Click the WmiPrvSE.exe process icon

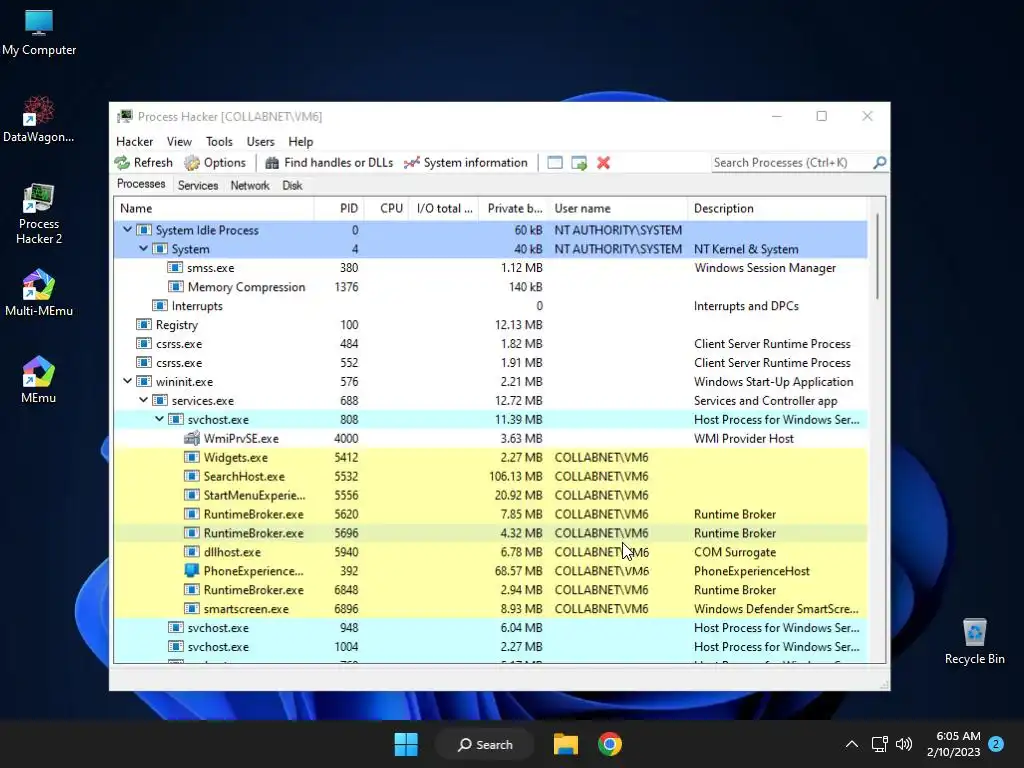point(191,438)
